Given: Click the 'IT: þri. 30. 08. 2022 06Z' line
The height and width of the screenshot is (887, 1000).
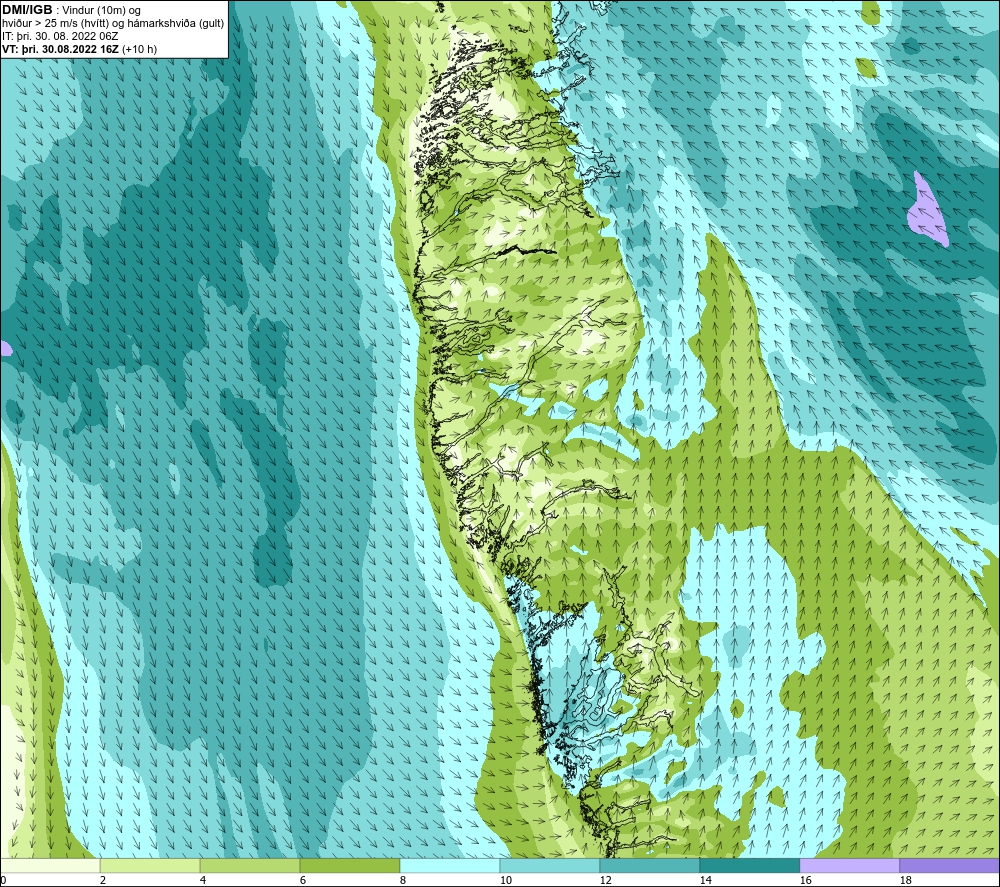Looking at the screenshot, I should tap(60, 36).
